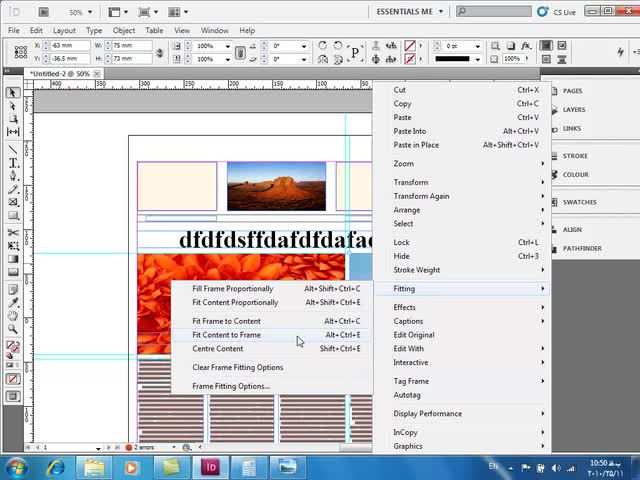Open the stroke style dropdown

(478, 59)
